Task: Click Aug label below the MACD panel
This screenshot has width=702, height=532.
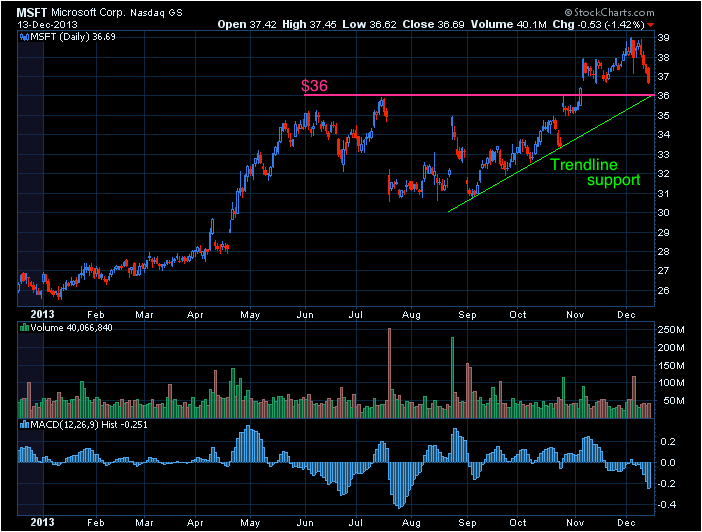Action: (x=411, y=523)
